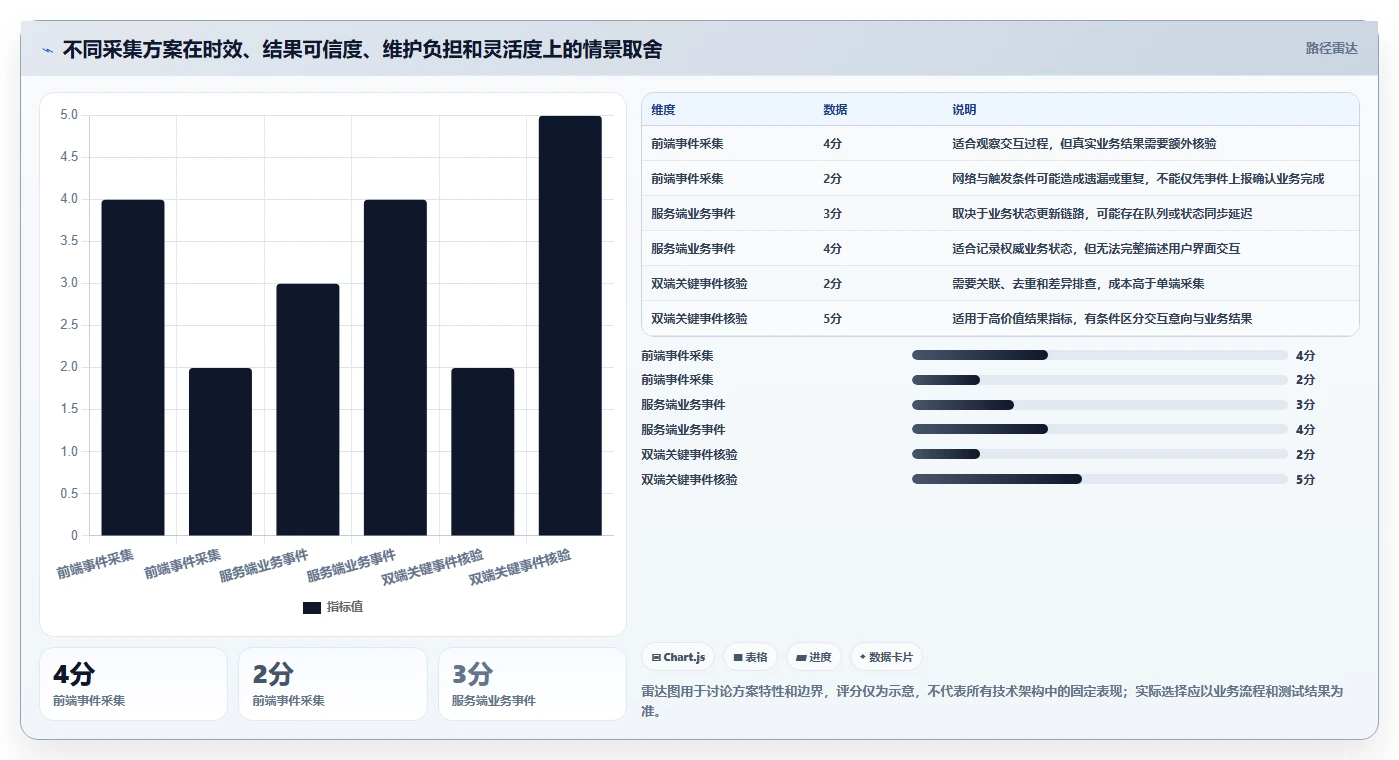Click the 进度 chip
The height and width of the screenshot is (760, 1399).
coord(814,657)
